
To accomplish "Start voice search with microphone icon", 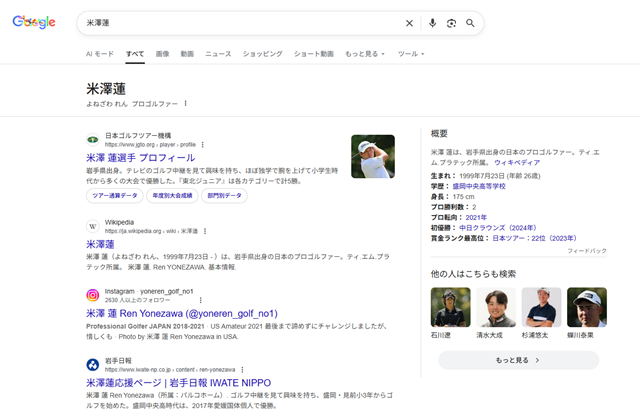I will pos(432,23).
